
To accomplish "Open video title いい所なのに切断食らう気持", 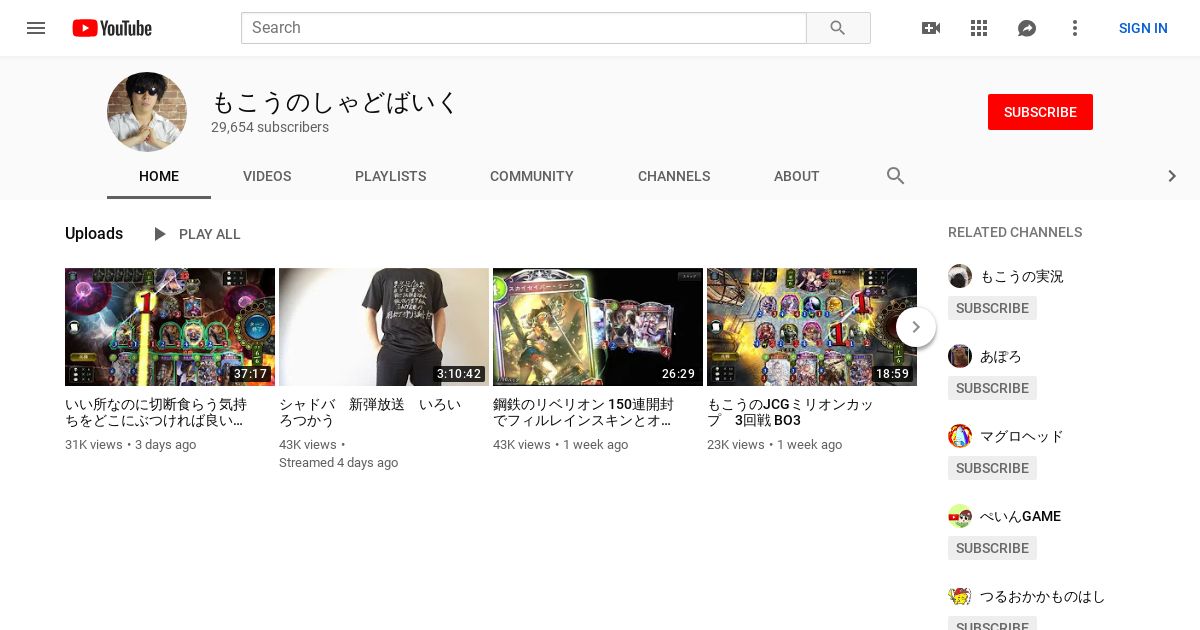I will pos(156,412).
